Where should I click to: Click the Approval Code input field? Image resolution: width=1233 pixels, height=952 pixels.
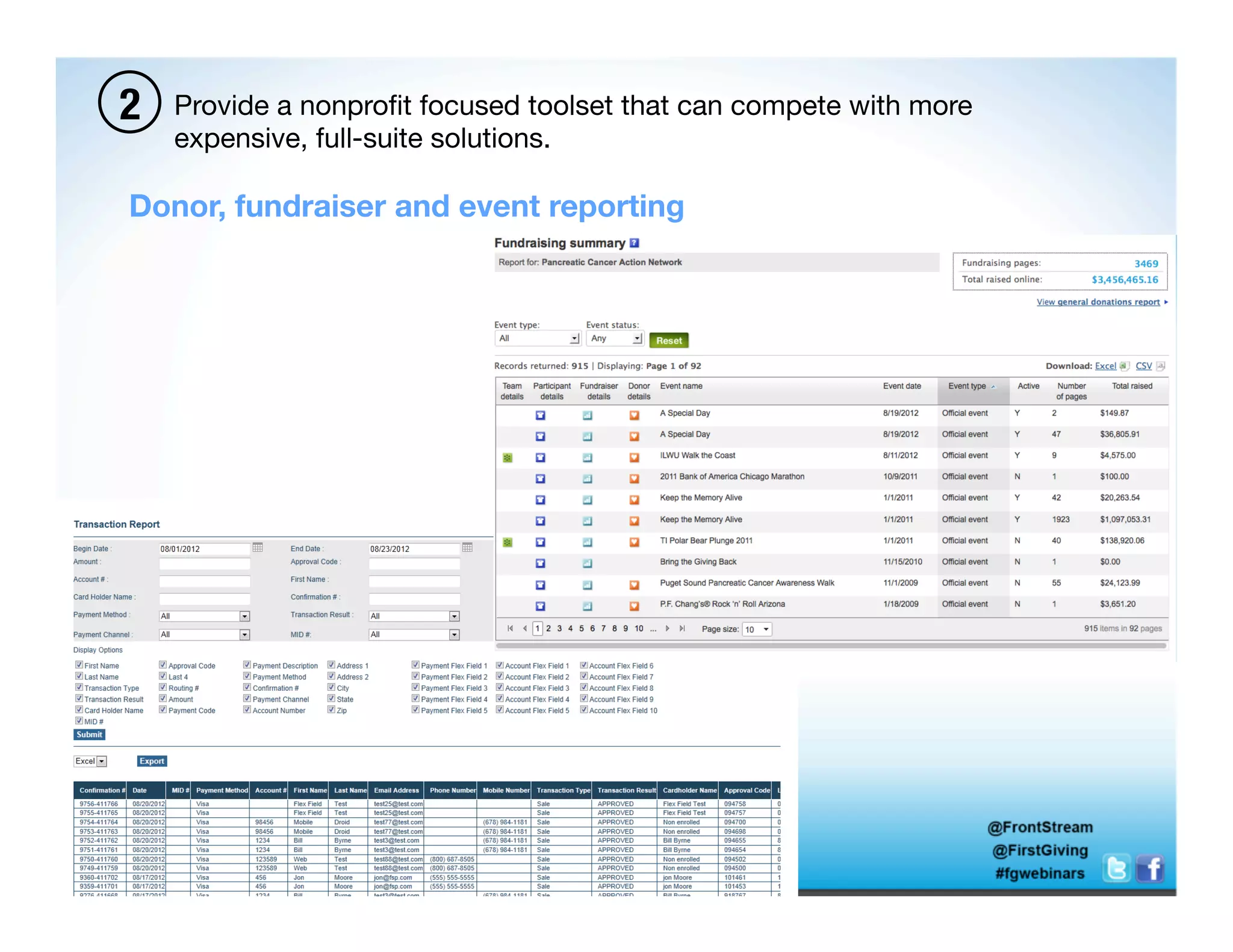pyautogui.click(x=414, y=564)
